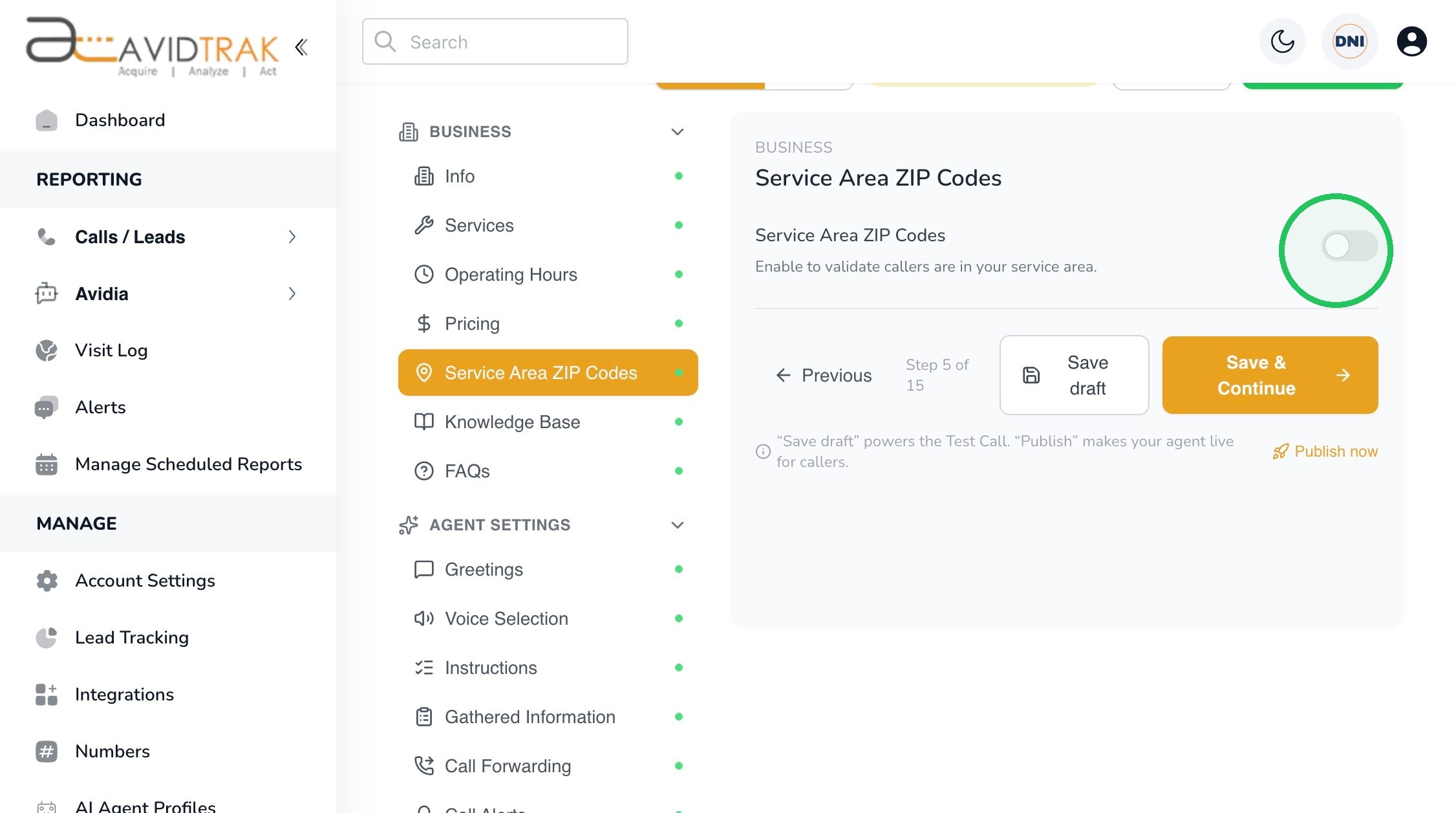Expand Calls / Leads submenu arrow

[292, 237]
